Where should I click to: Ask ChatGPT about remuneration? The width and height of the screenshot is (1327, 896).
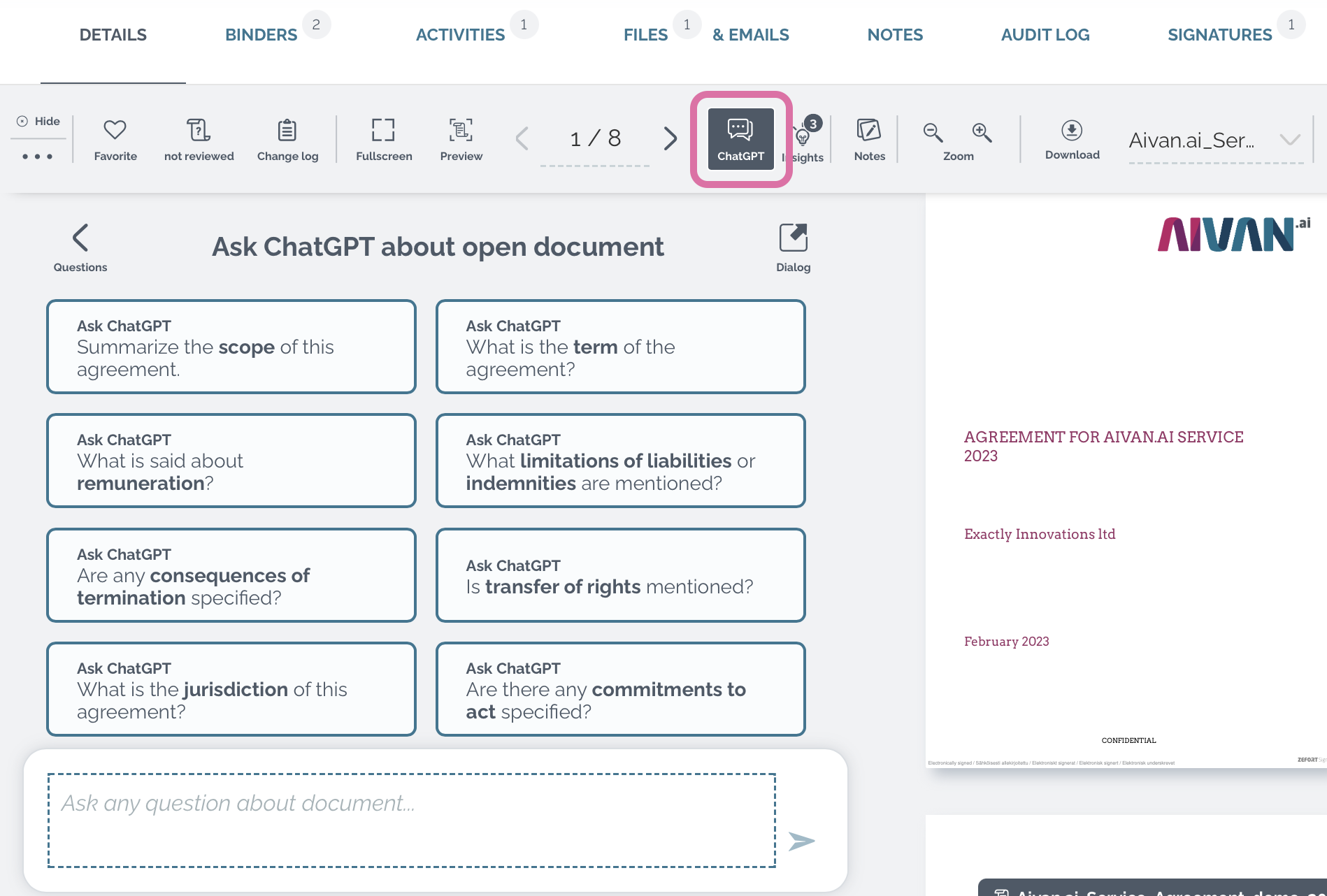(x=231, y=461)
